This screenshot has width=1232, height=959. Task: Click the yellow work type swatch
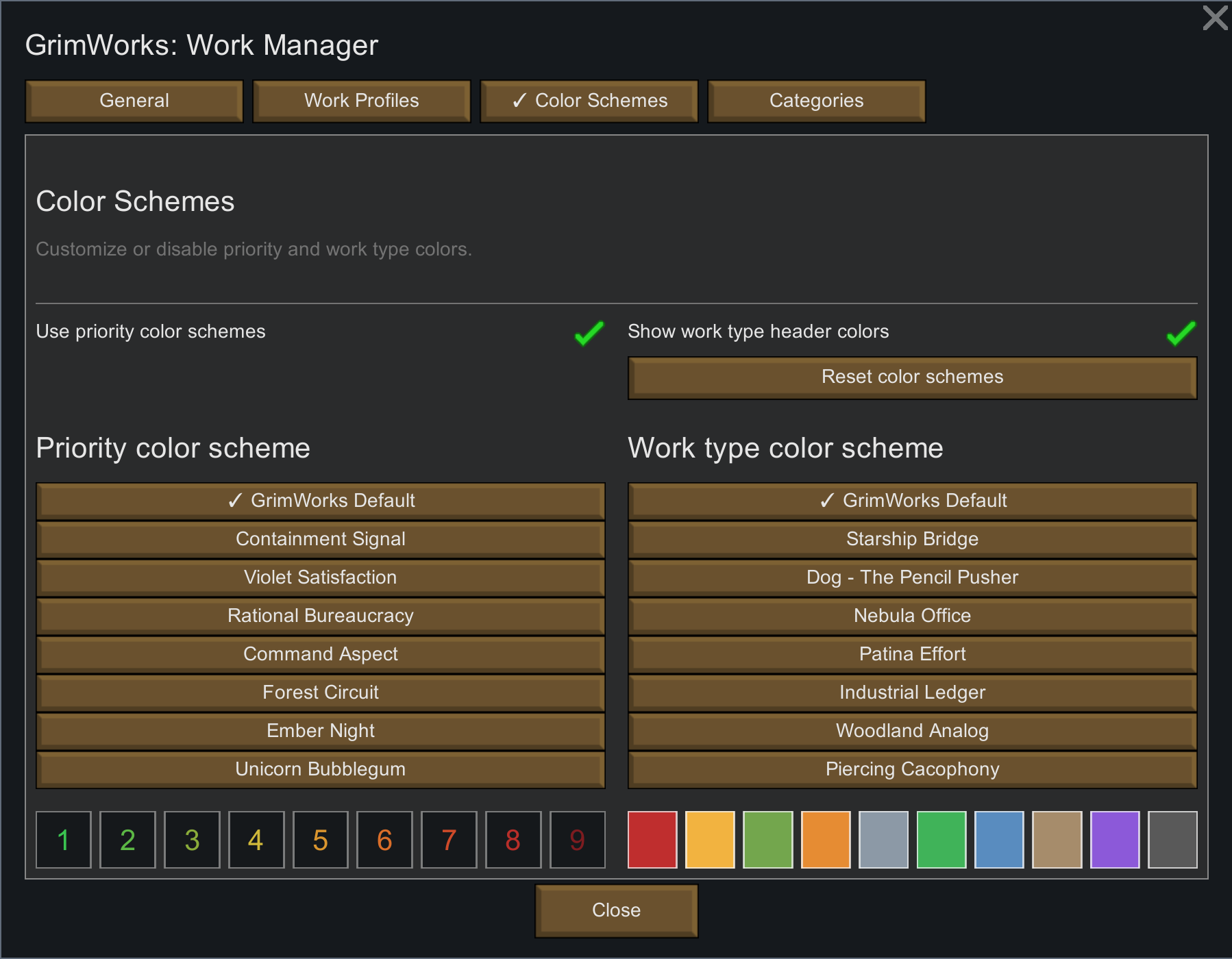coord(711,840)
